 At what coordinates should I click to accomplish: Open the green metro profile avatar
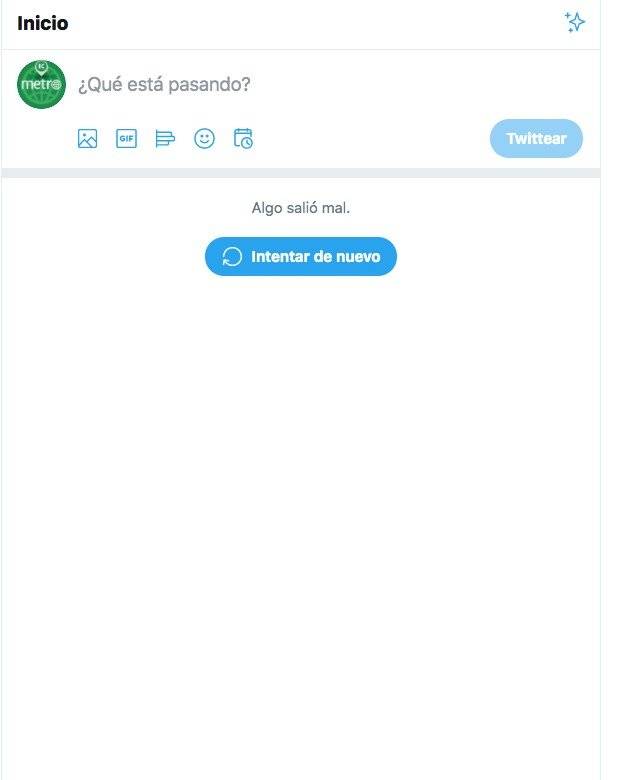tap(41, 85)
